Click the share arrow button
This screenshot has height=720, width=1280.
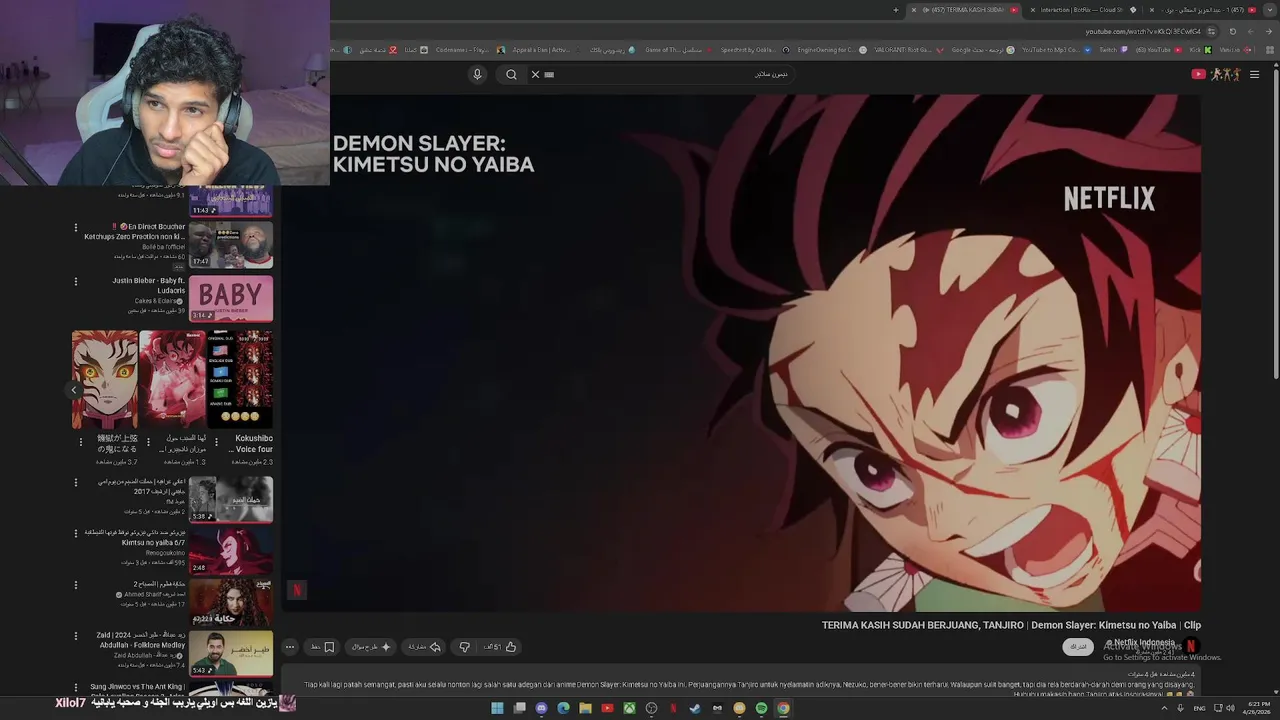click(x=424, y=647)
